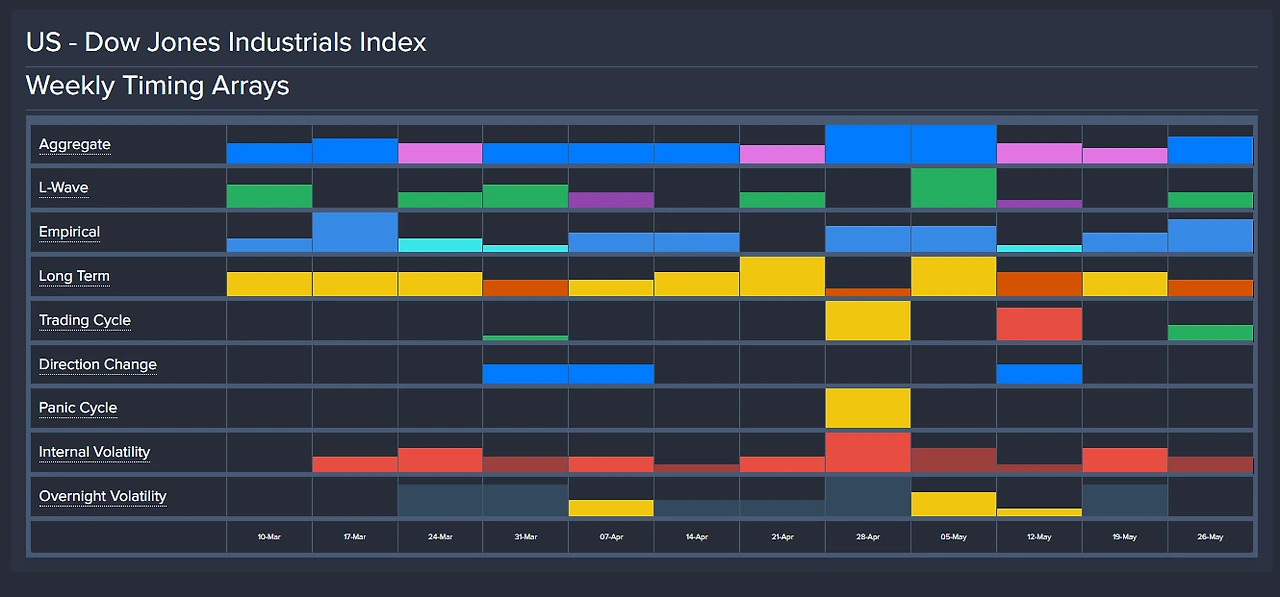Image resolution: width=1280 pixels, height=597 pixels.
Task: Click the Overnight Volatility yellow bar for 05-May
Action: 953,504
